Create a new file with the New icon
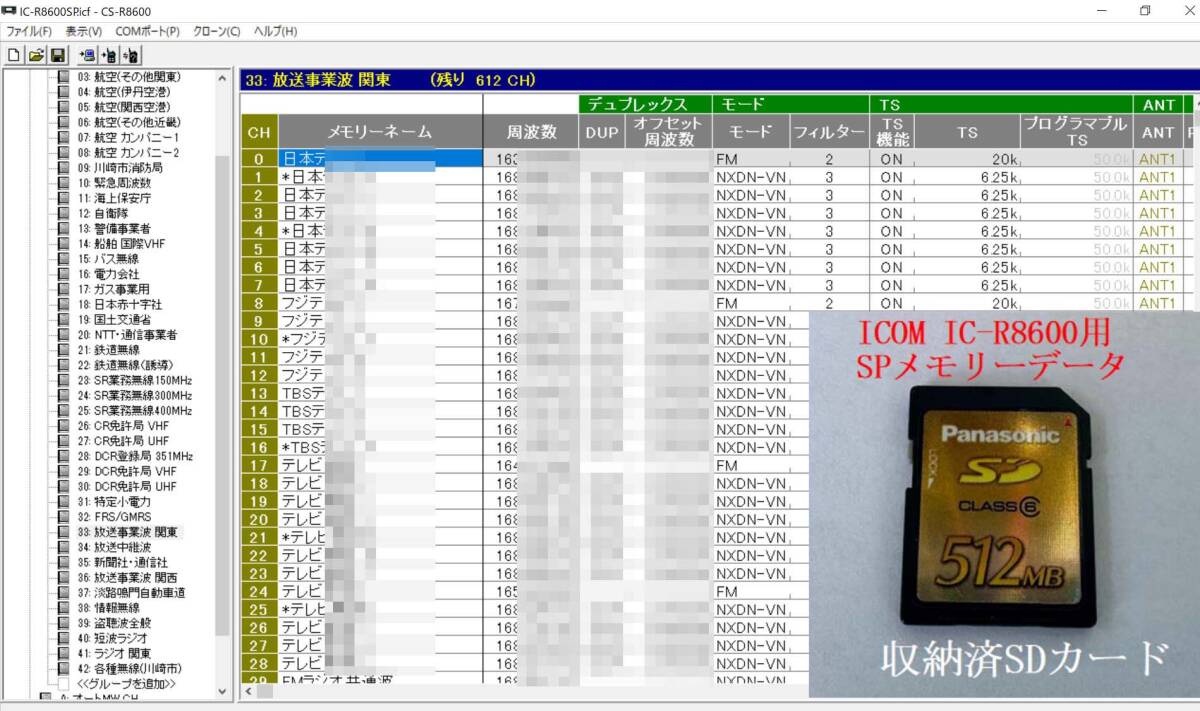This screenshot has height=711, width=1200. pos(15,55)
